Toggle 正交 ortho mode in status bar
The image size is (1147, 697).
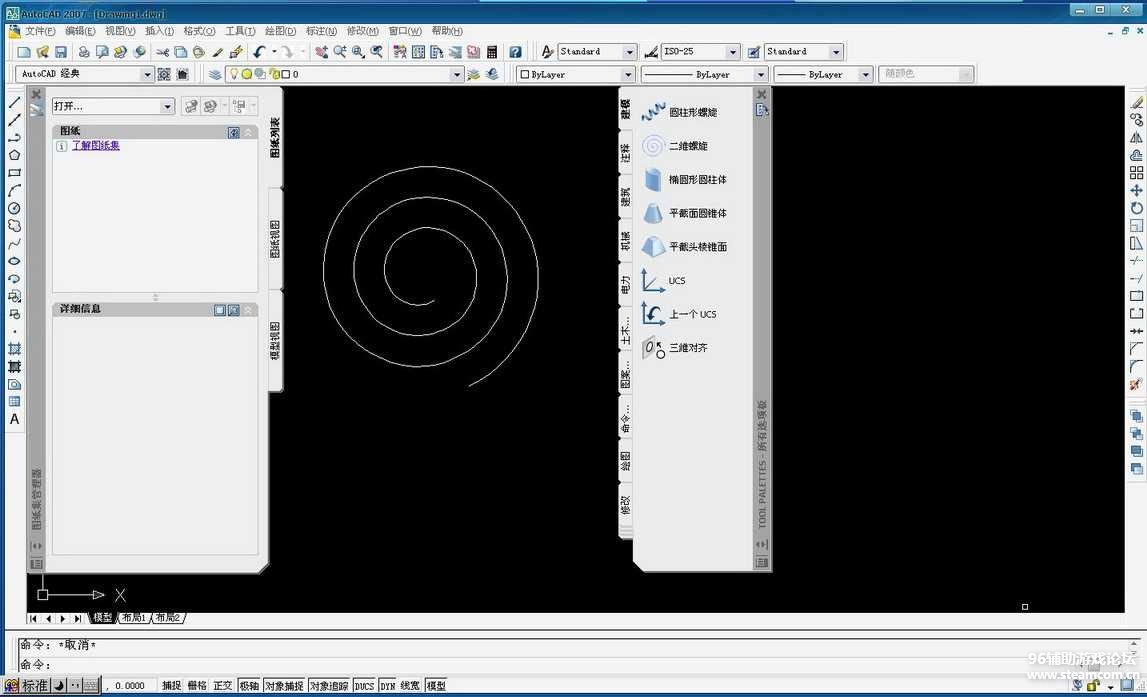click(x=222, y=686)
